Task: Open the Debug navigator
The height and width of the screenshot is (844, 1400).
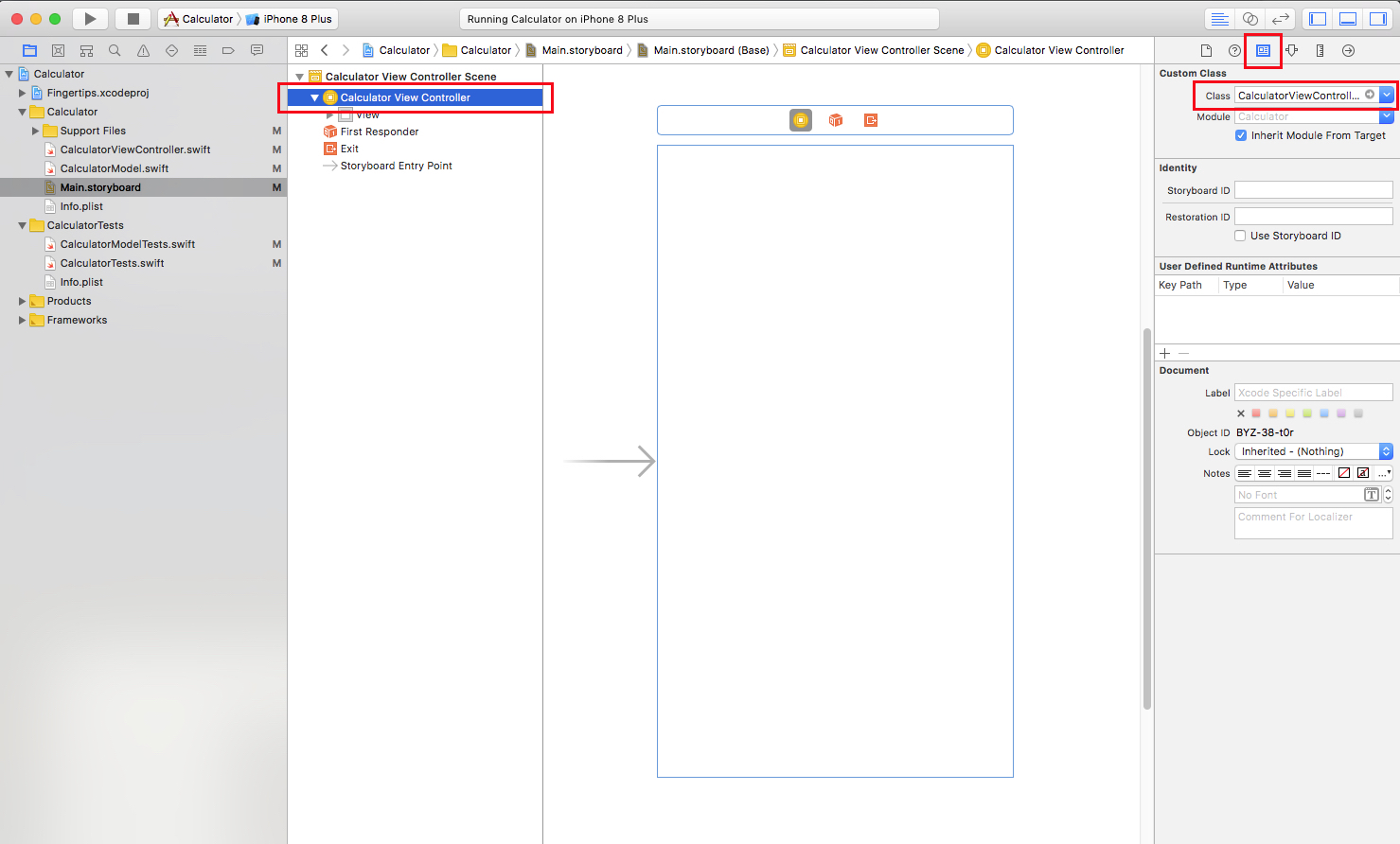Action: [x=200, y=50]
